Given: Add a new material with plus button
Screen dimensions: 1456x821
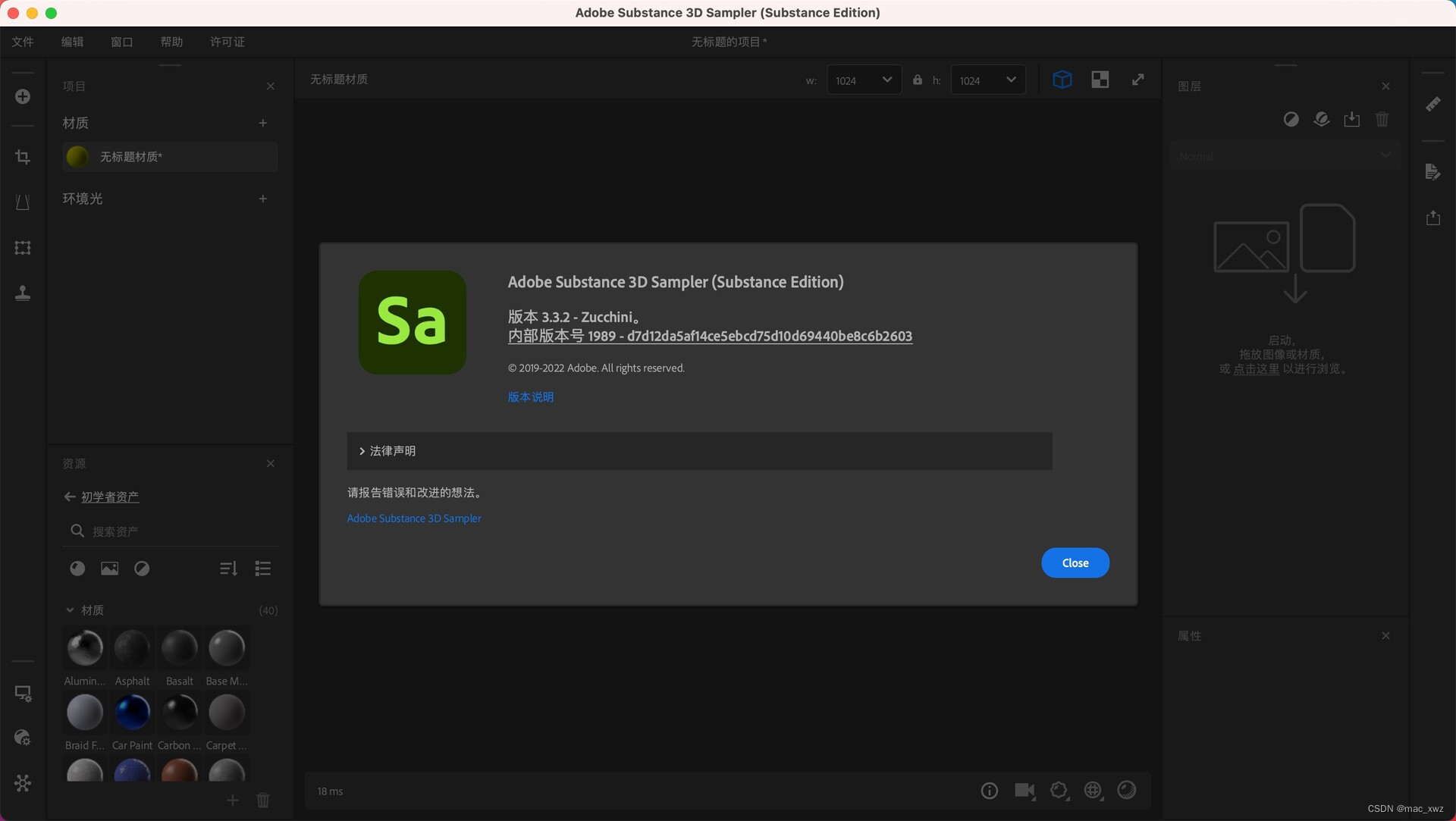Looking at the screenshot, I should pos(263,123).
